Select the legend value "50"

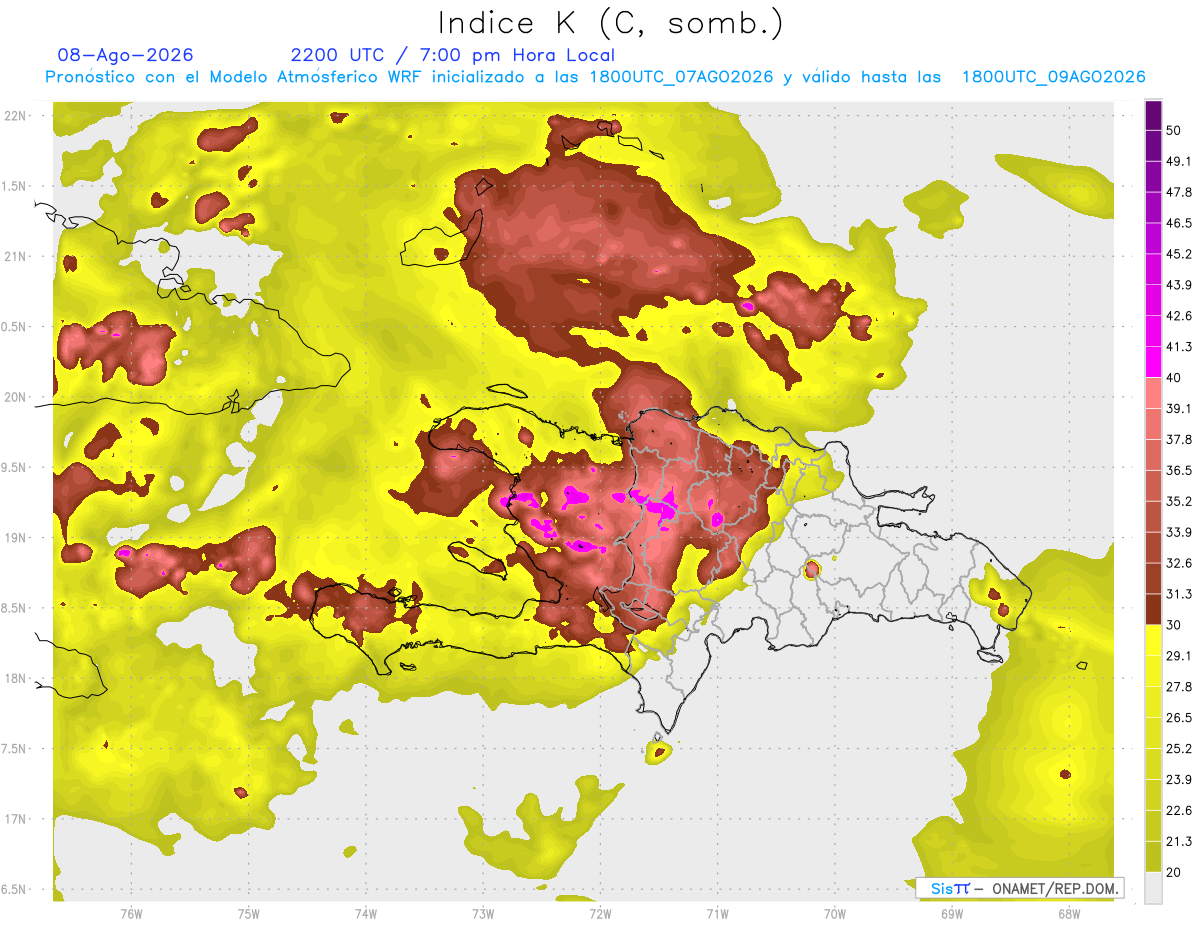click(1175, 131)
